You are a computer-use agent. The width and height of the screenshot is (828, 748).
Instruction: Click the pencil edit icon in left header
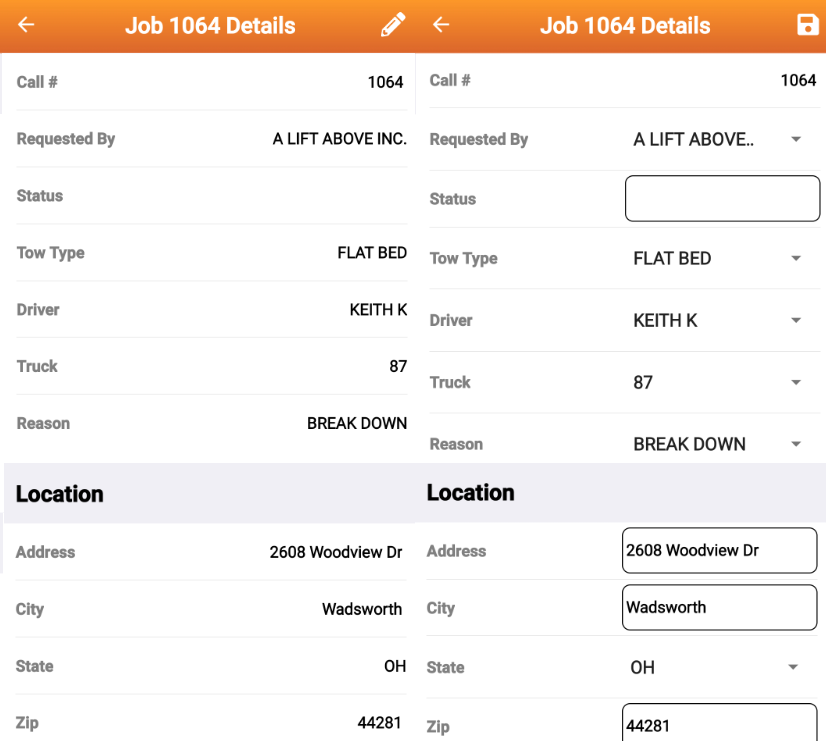coord(393,25)
